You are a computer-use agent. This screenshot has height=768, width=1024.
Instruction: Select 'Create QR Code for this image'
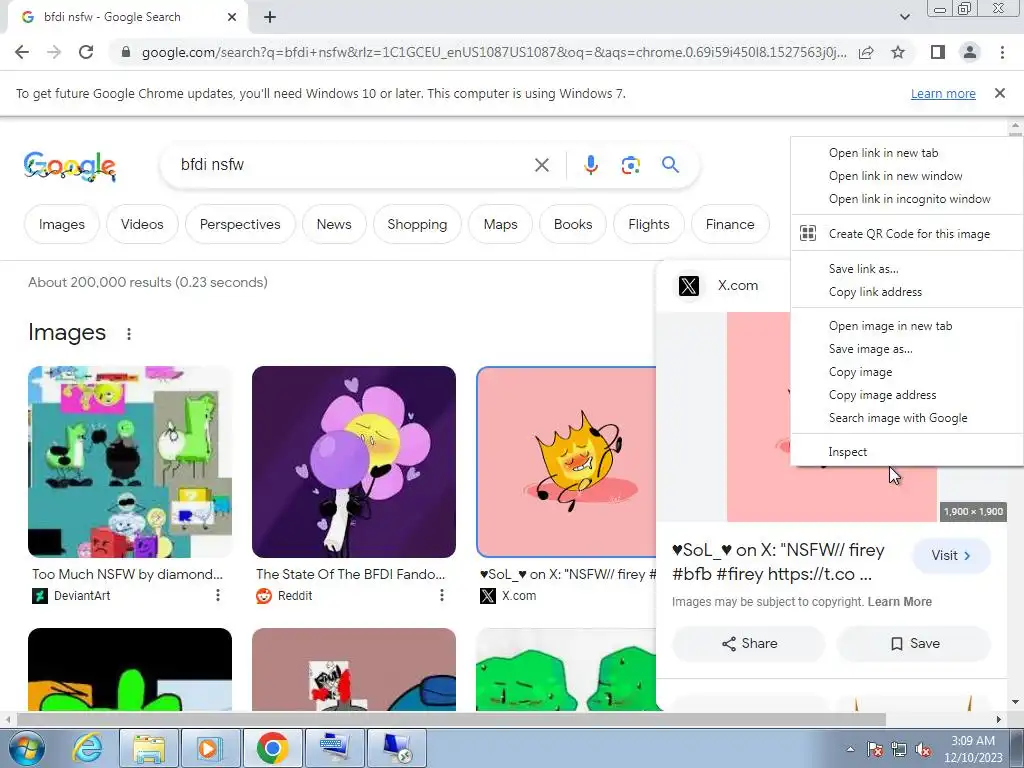click(x=907, y=234)
